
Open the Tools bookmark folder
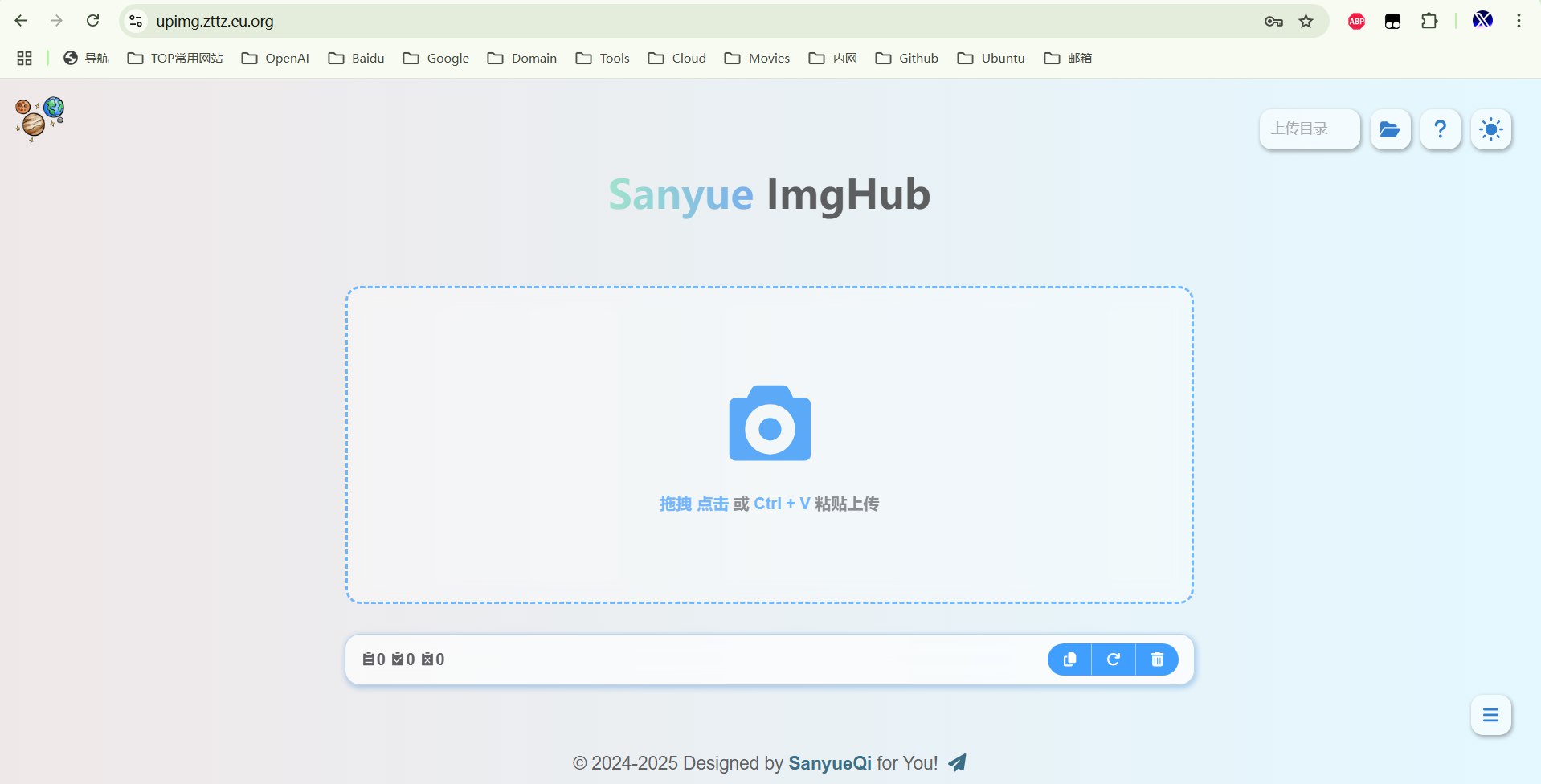coord(603,59)
